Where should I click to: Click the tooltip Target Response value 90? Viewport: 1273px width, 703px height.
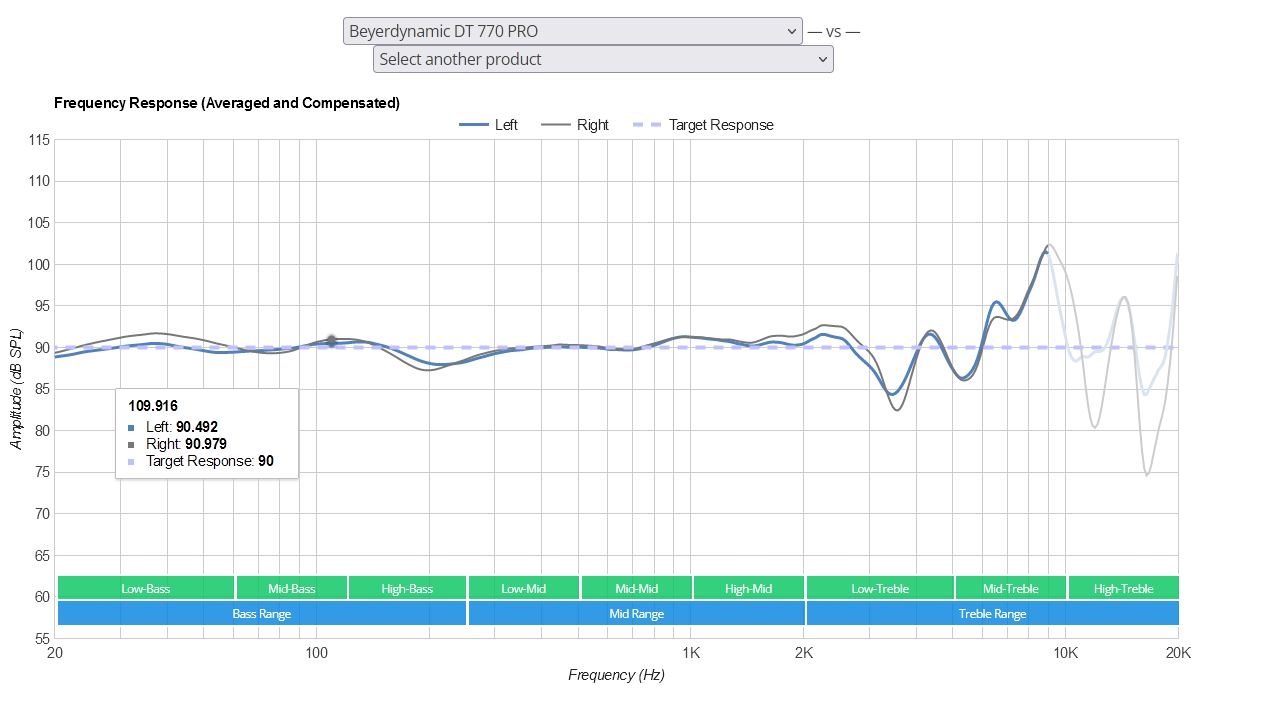[x=265, y=461]
